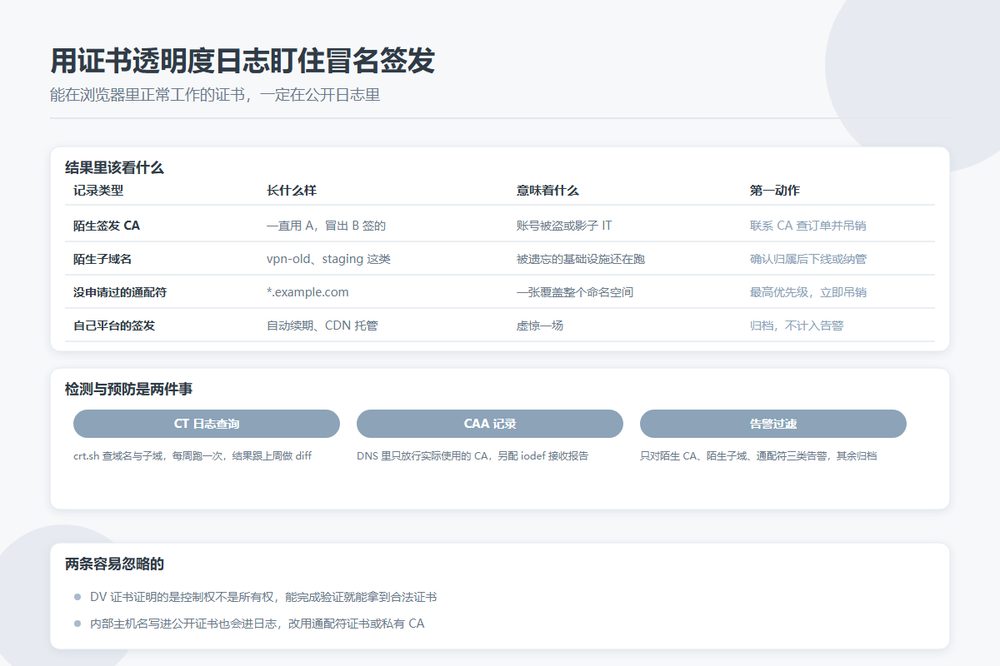This screenshot has width=1000, height=666.
Task: Click the cell '确认归属后下线或纳管'
Action: pyautogui.click(x=808, y=259)
